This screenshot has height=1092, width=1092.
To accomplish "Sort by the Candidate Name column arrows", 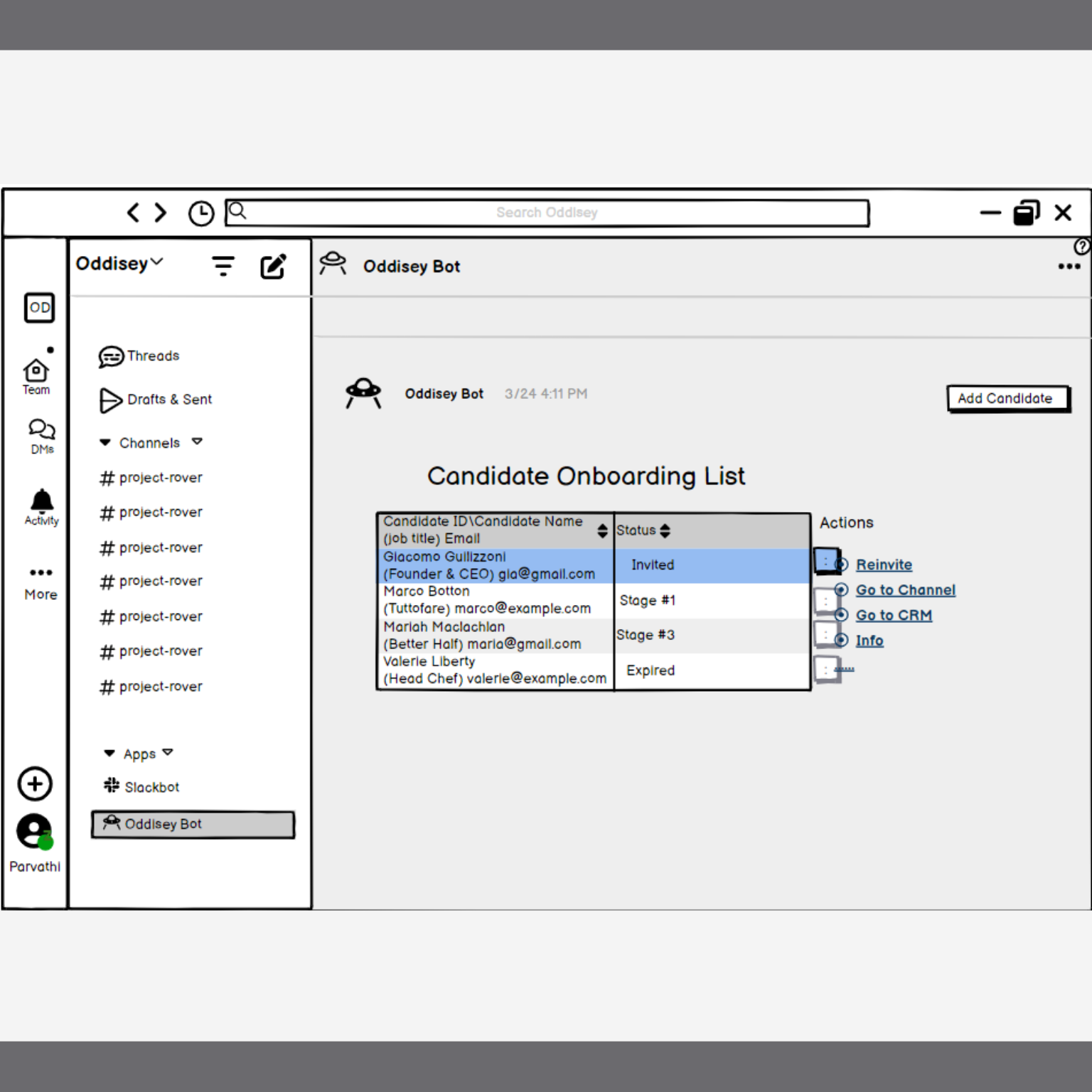I will (x=602, y=530).
